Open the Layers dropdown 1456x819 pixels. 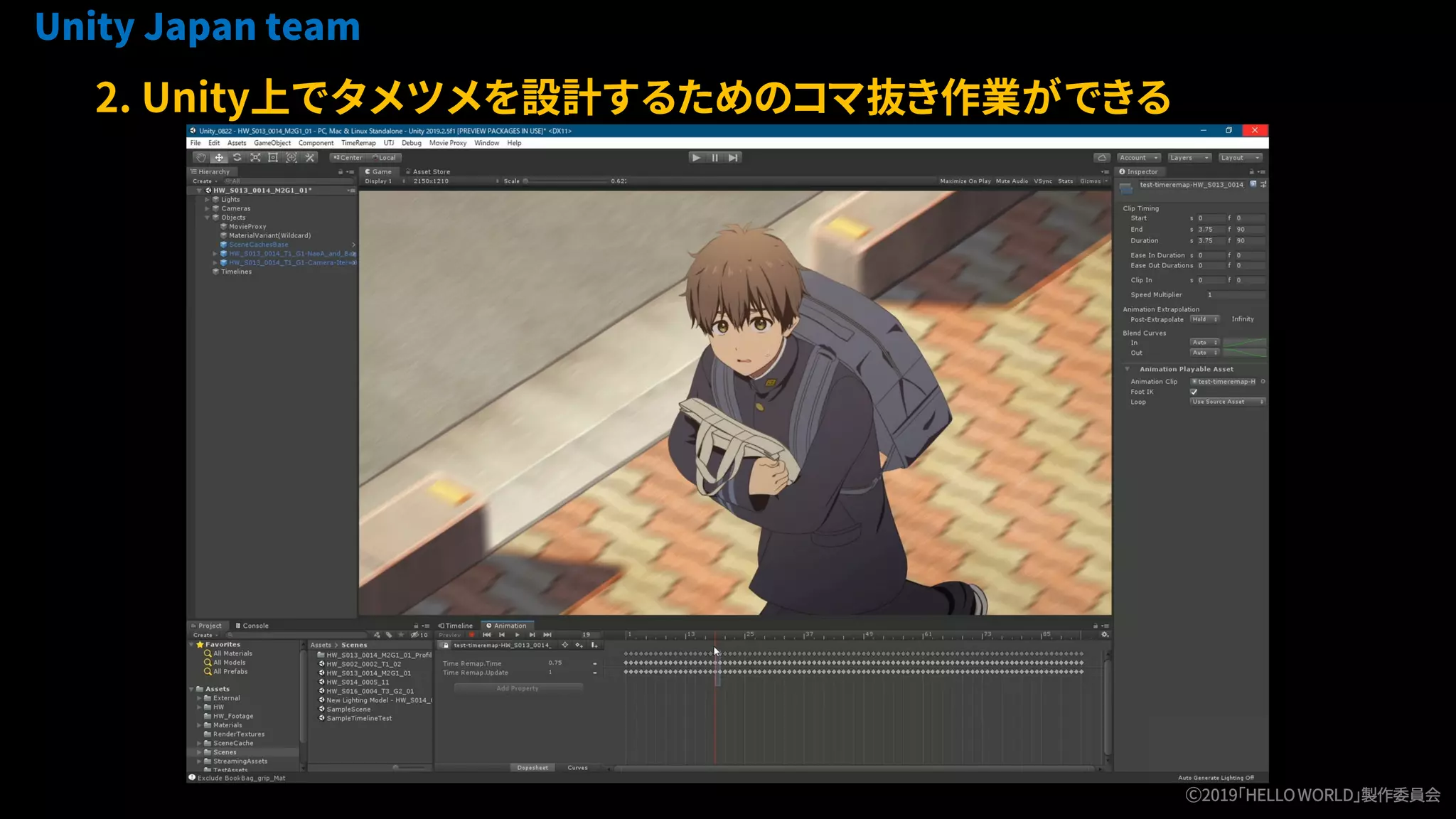(1189, 158)
